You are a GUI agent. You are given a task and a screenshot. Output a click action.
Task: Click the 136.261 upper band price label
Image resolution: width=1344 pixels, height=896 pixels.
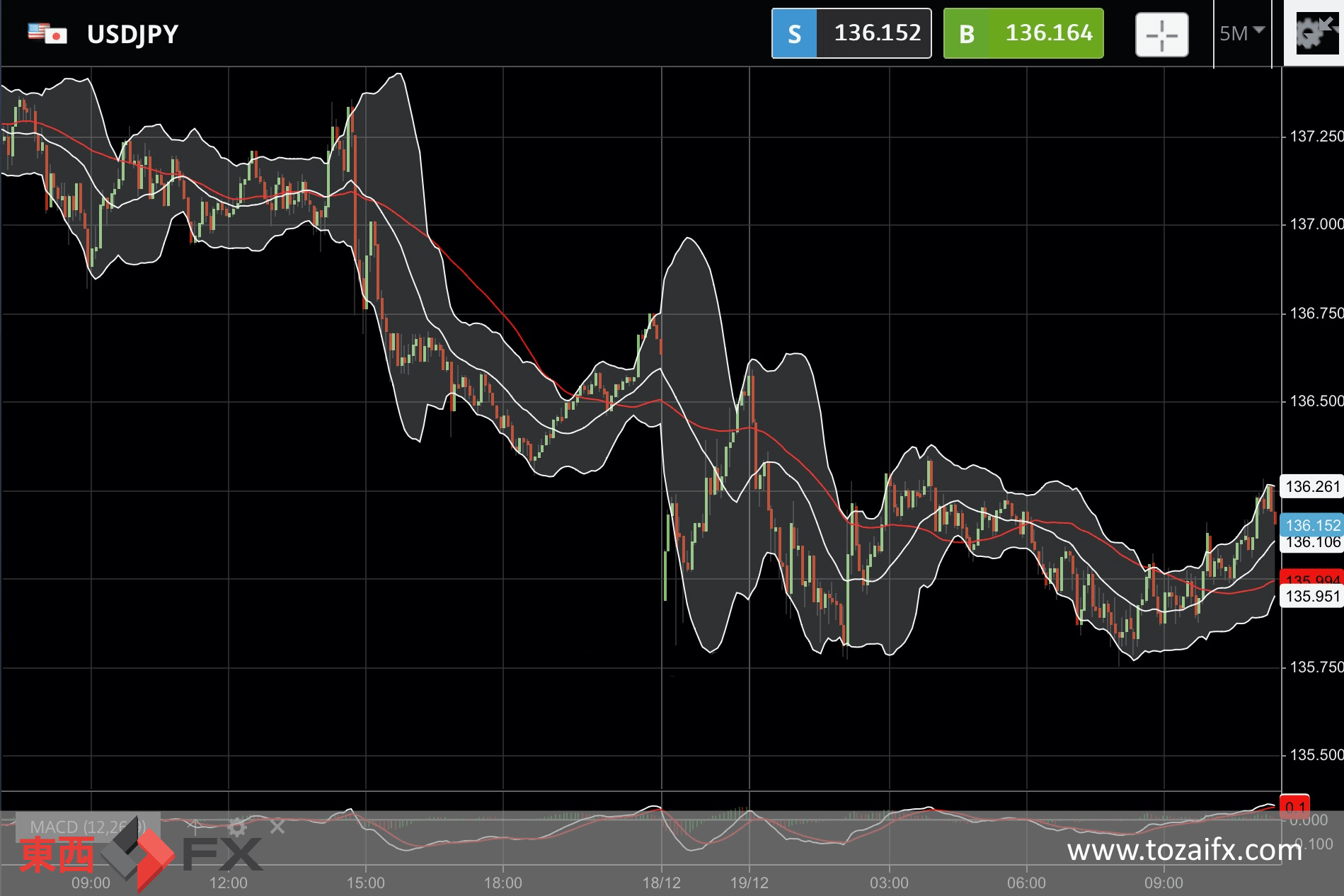[1312, 486]
